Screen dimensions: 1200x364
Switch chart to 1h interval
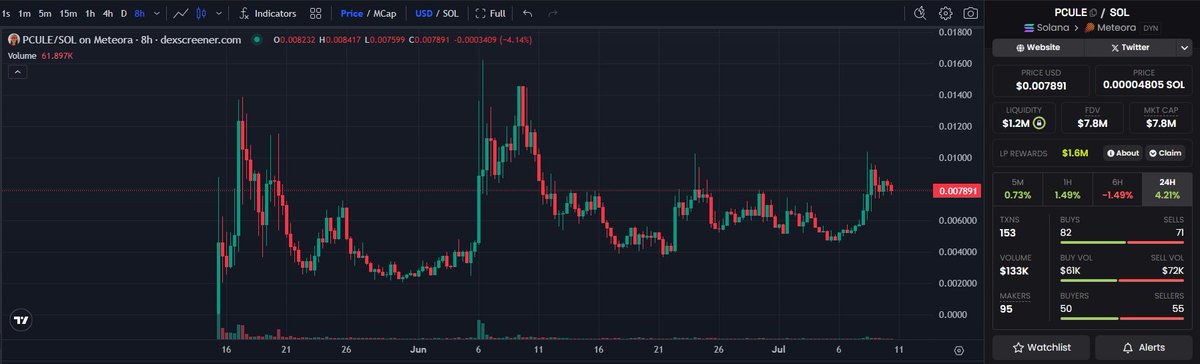[x=90, y=14]
